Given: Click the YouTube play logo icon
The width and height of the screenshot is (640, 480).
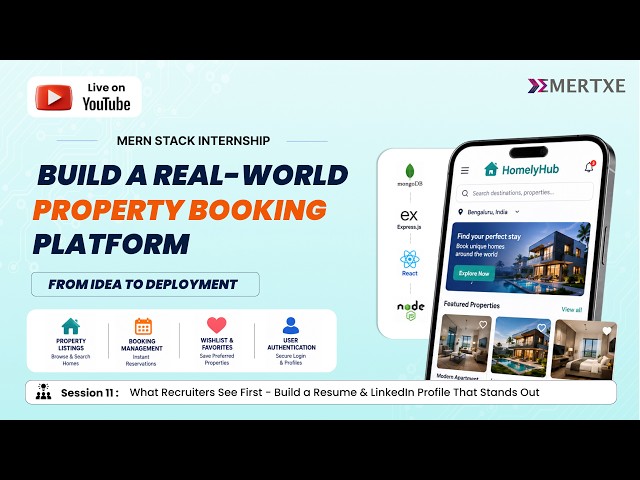Looking at the screenshot, I should coord(53,97).
